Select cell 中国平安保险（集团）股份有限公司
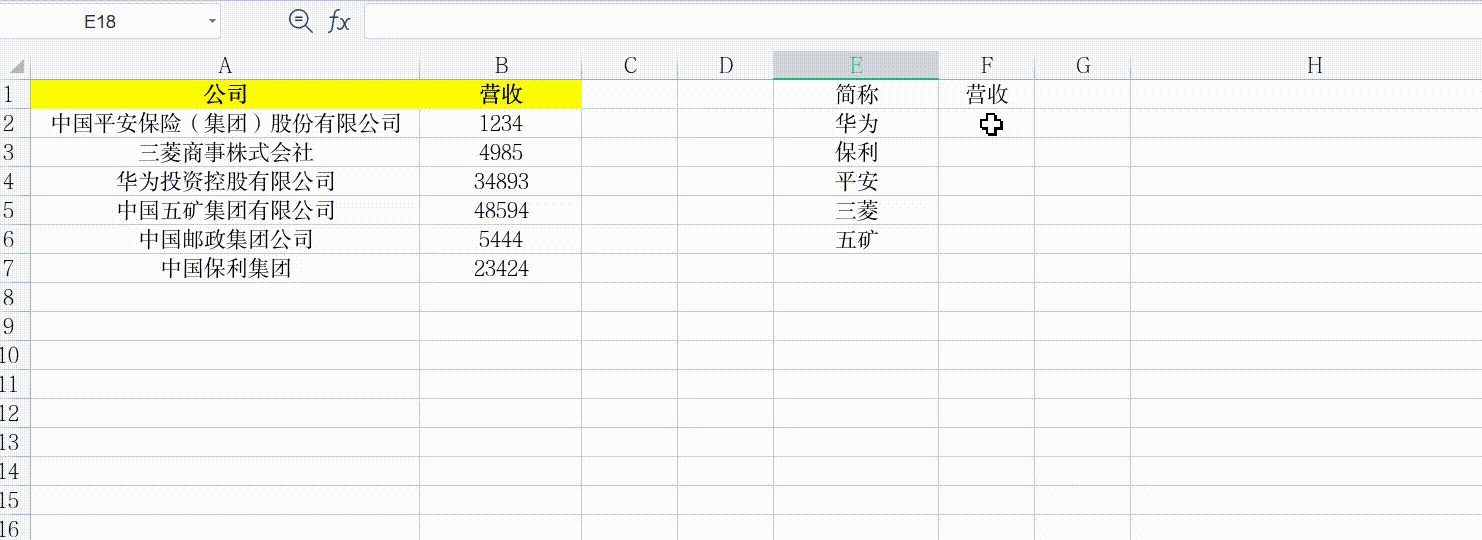 coord(225,124)
